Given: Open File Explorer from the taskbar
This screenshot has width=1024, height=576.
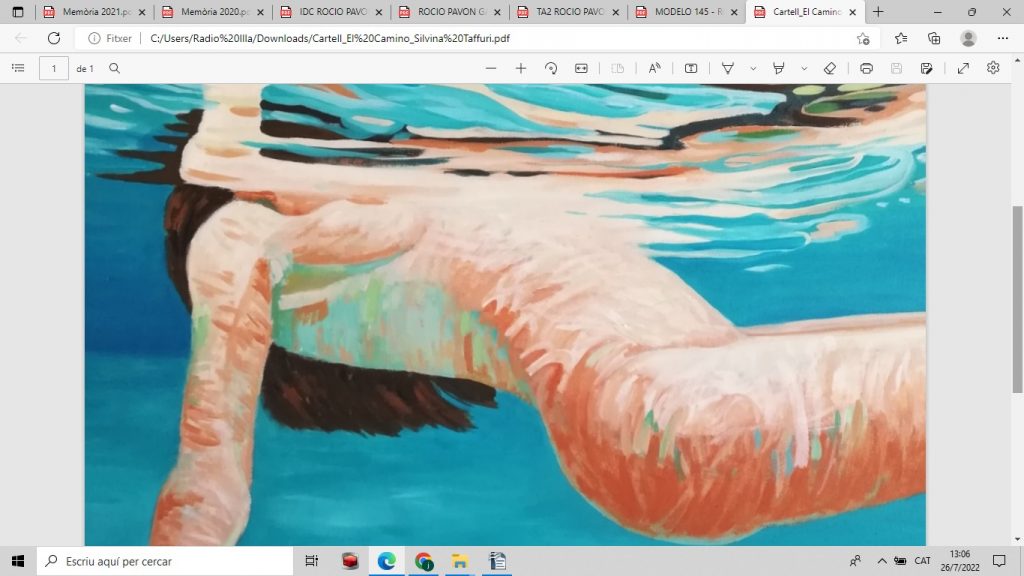Looking at the screenshot, I should click(460, 561).
